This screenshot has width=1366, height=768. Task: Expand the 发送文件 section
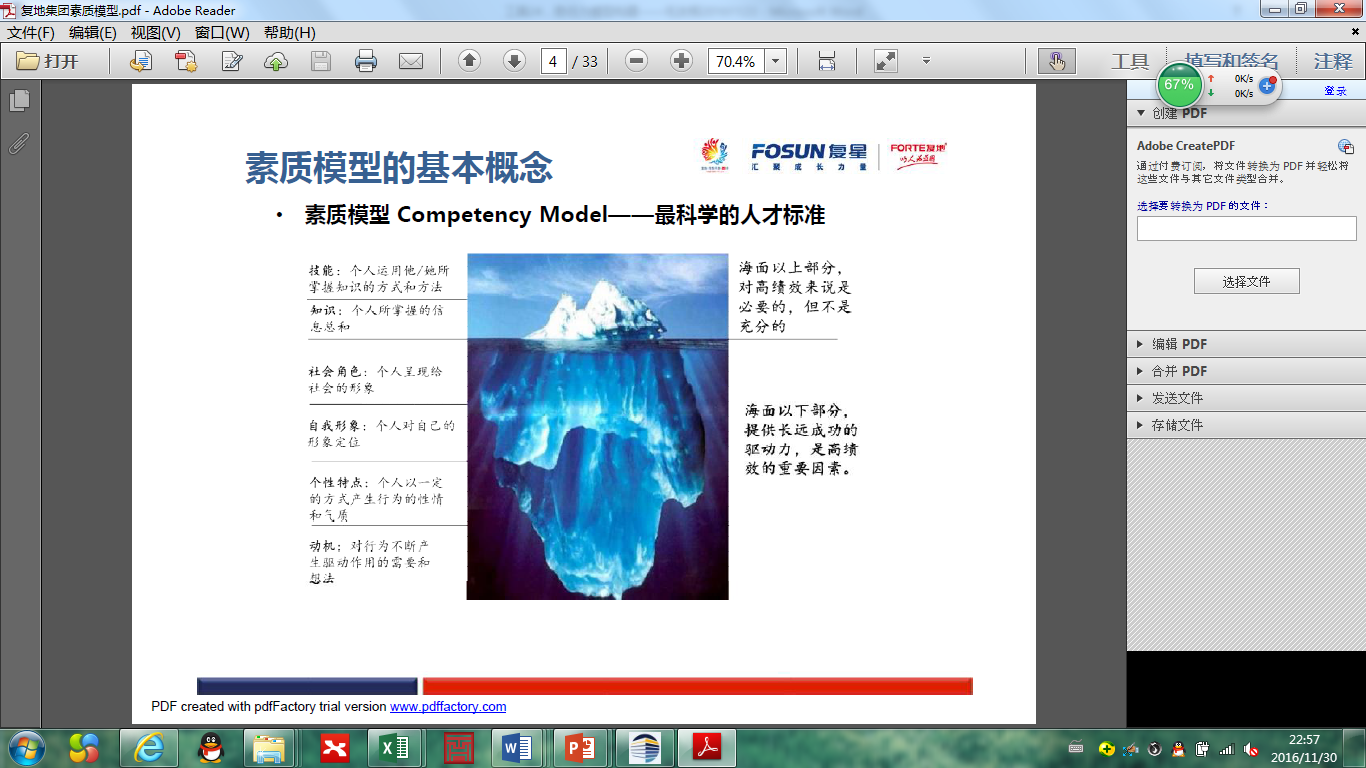1177,398
